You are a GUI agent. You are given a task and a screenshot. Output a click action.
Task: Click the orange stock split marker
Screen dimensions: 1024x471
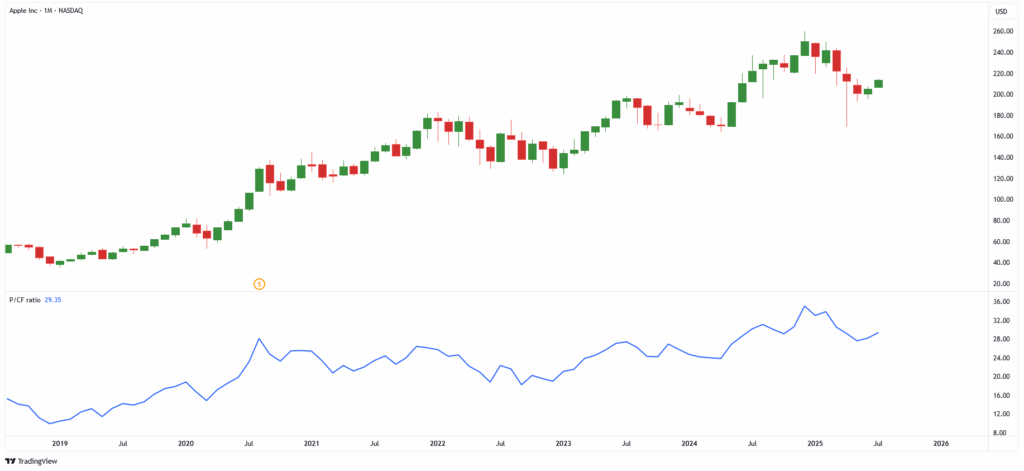[x=259, y=284]
